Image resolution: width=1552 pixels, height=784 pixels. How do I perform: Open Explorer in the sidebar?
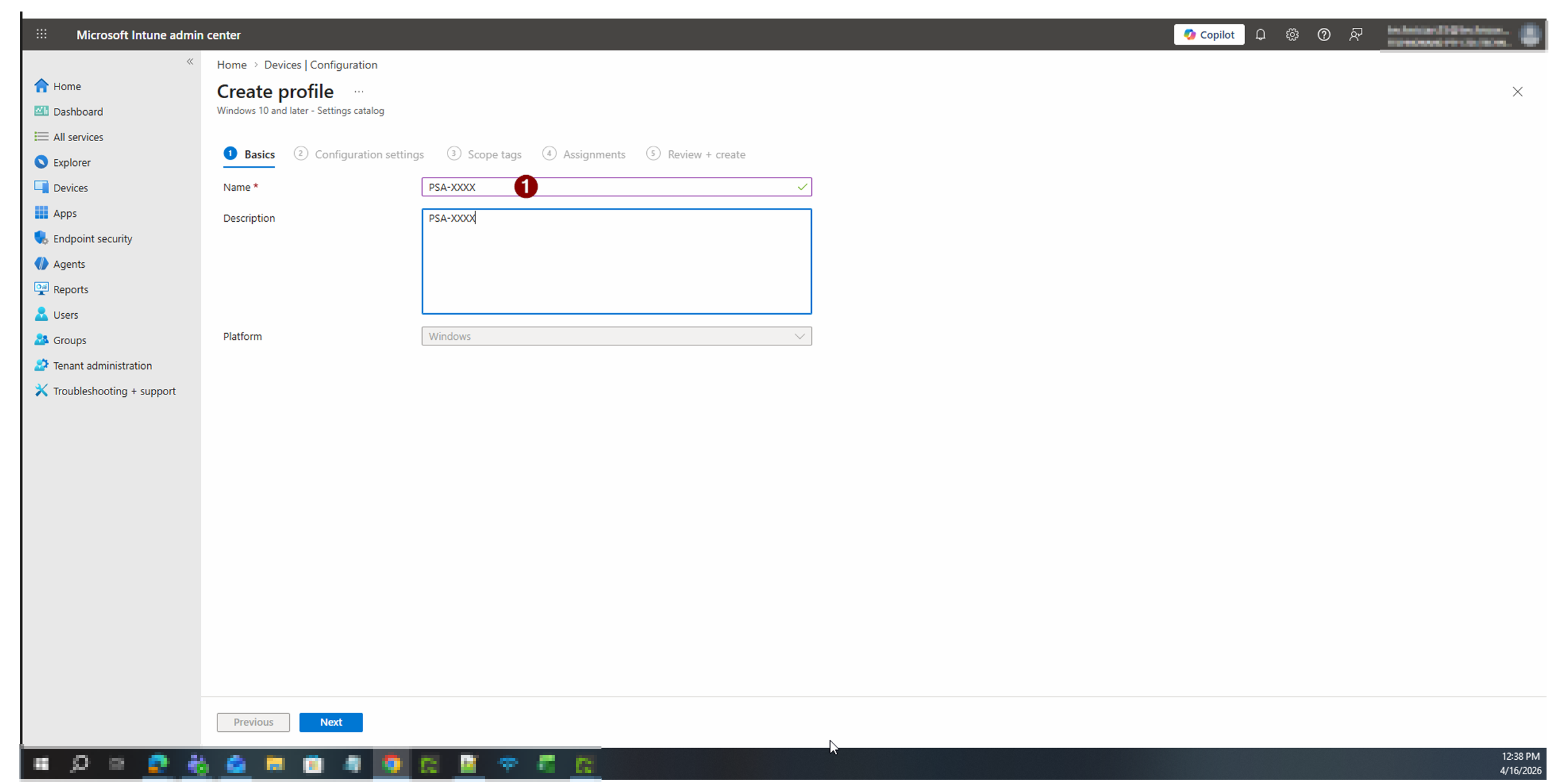tap(62, 162)
